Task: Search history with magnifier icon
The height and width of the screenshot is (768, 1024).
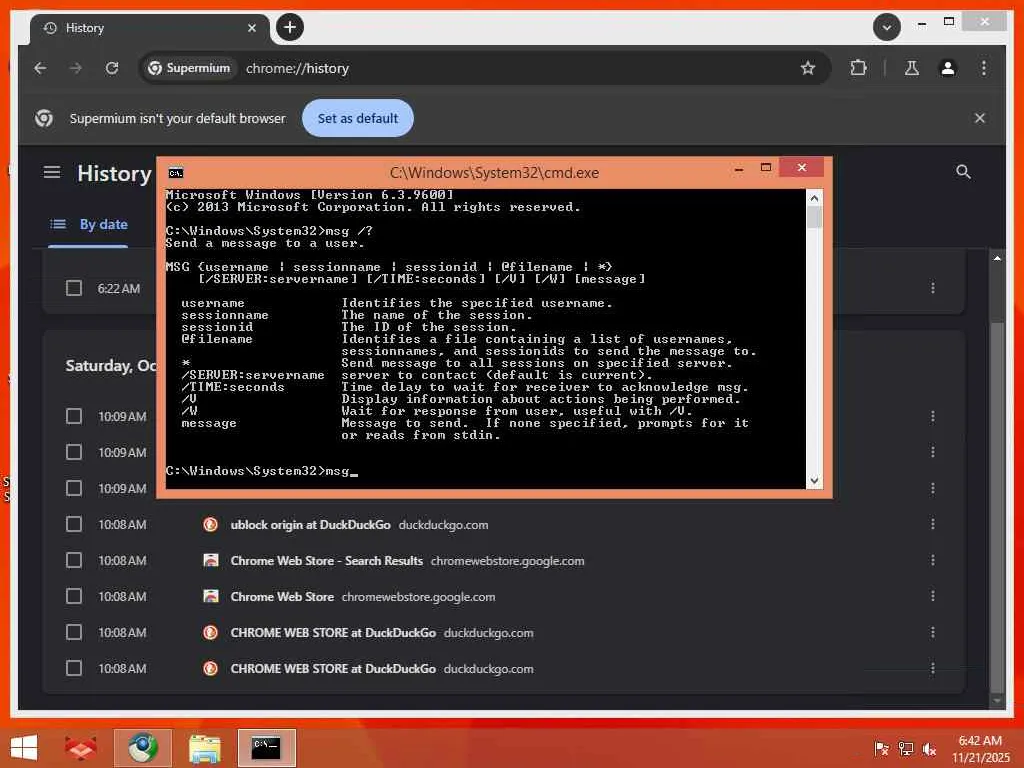Action: (963, 172)
